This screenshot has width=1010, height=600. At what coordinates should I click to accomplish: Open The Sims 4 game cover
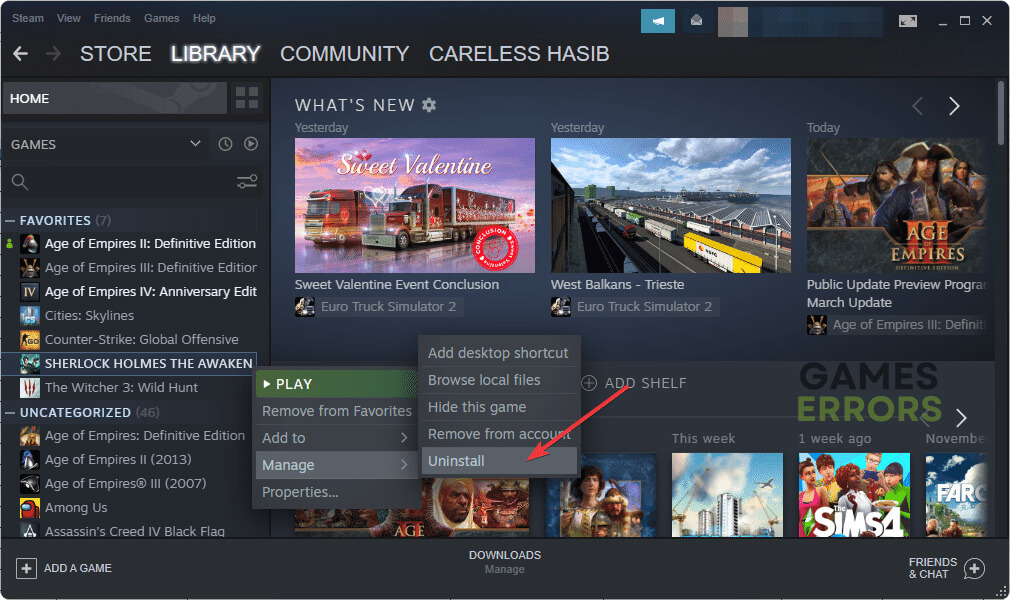[854, 495]
